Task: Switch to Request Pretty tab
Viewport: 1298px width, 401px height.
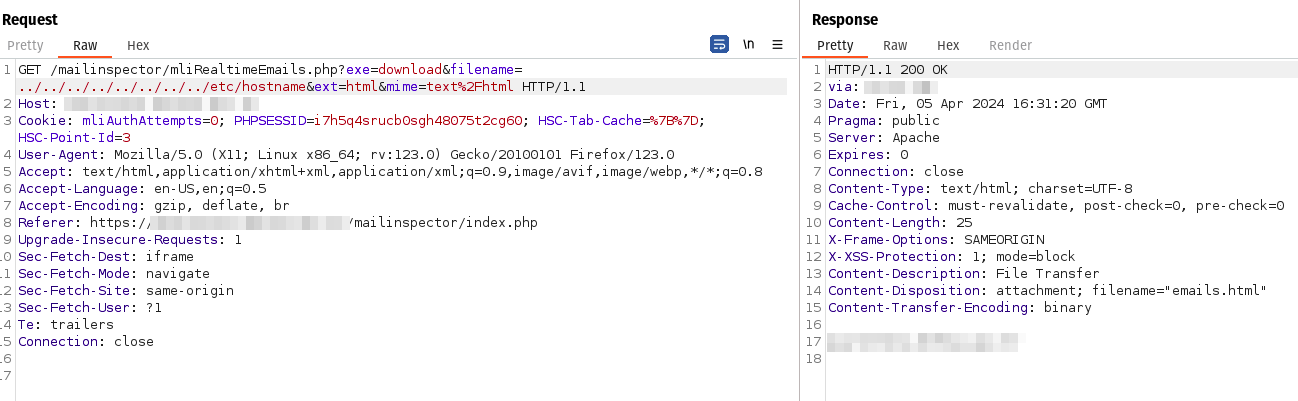Action: pyautogui.click(x=26, y=45)
